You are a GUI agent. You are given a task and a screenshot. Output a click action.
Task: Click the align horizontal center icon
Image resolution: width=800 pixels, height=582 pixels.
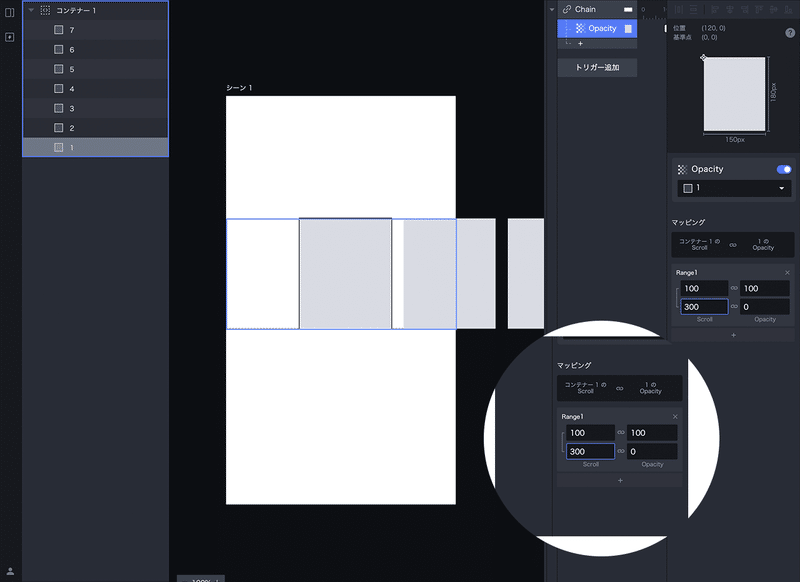(730, 9)
